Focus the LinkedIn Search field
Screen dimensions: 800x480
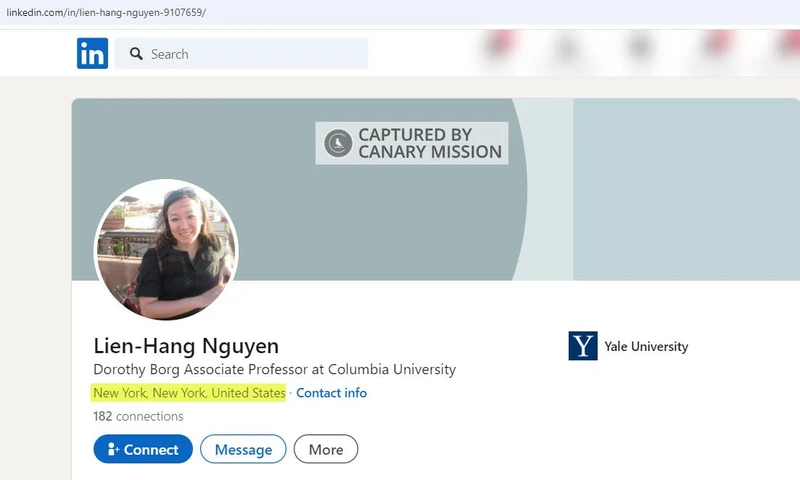241,53
